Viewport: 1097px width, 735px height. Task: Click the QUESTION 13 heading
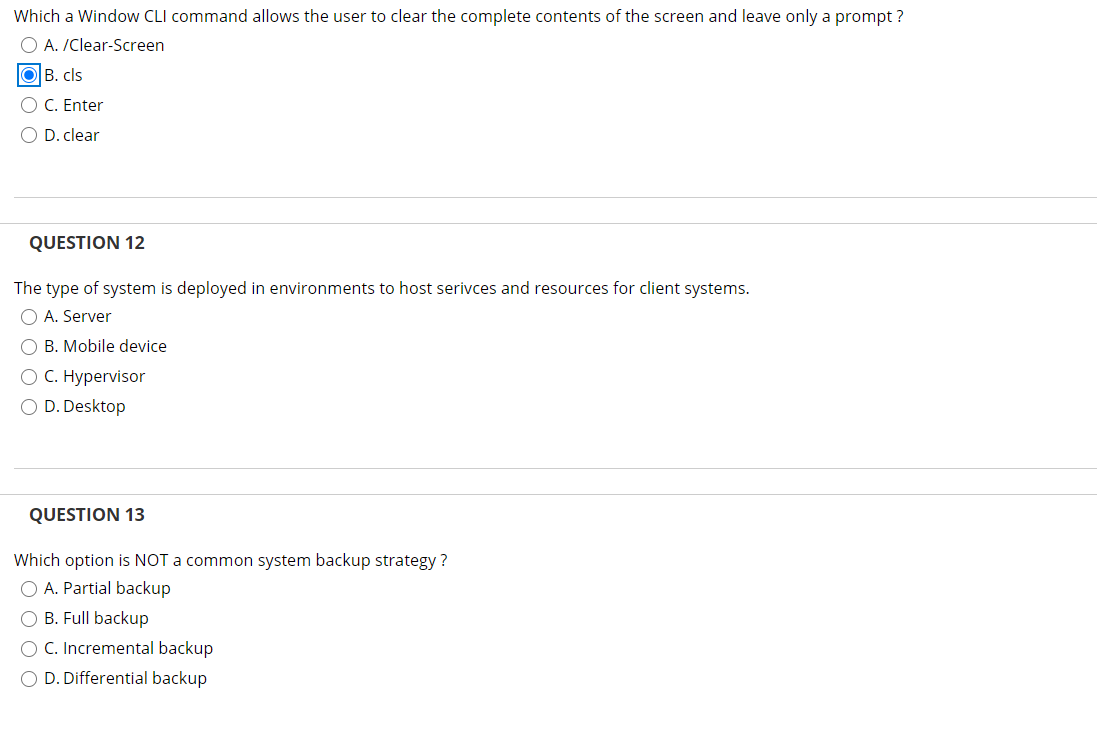(x=87, y=514)
